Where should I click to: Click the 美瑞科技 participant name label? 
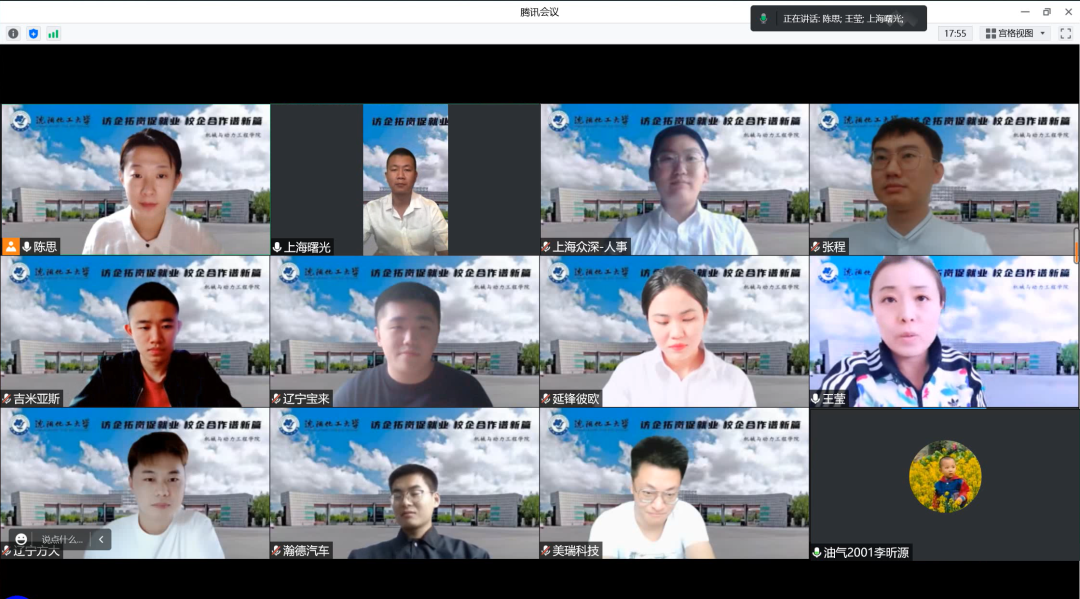[x=575, y=551]
